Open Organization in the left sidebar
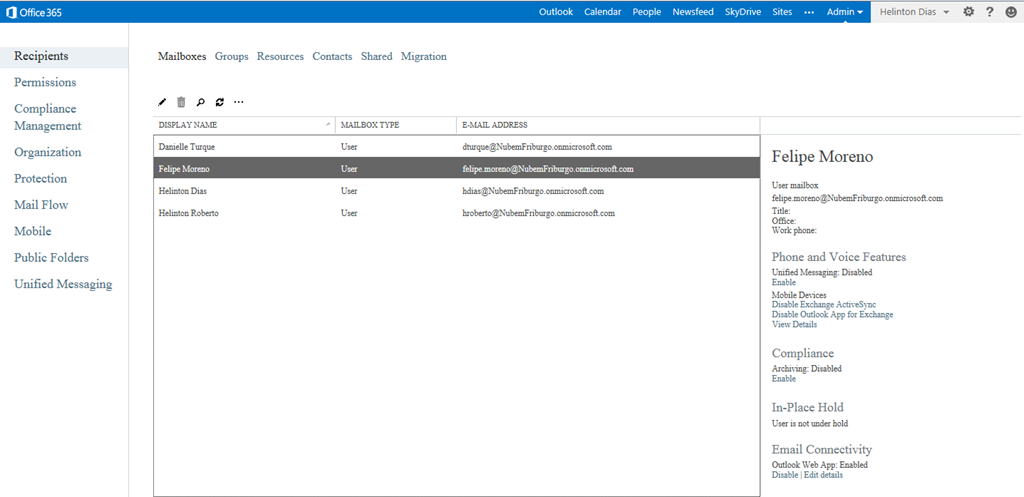Image resolution: width=1024 pixels, height=497 pixels. [x=48, y=152]
